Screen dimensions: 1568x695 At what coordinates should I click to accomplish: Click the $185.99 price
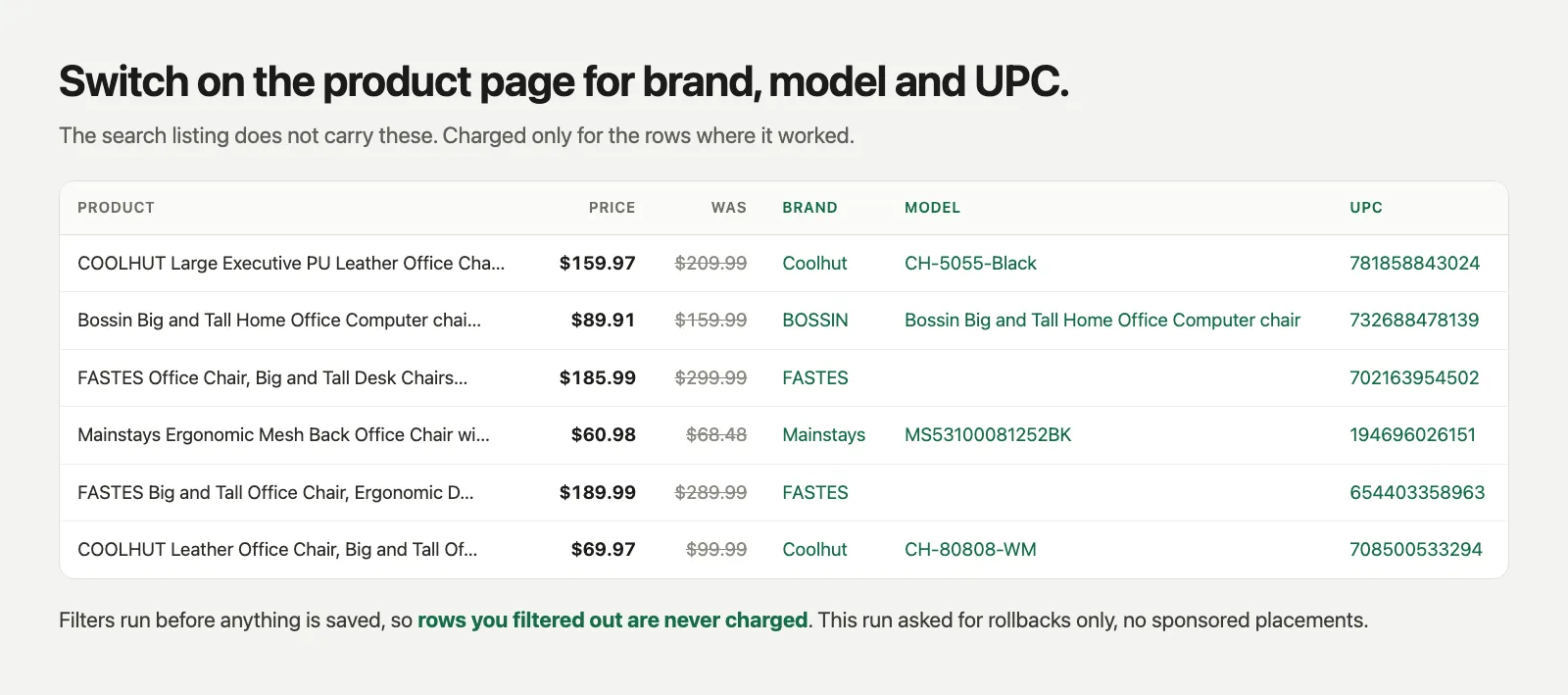pyautogui.click(x=597, y=377)
